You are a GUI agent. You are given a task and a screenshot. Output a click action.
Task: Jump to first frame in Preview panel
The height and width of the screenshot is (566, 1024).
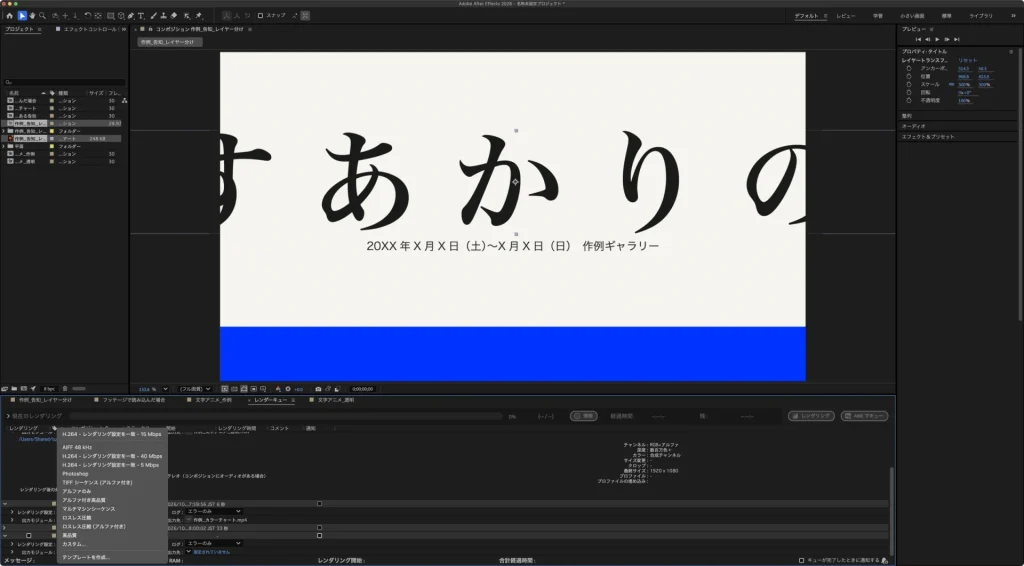pyautogui.click(x=918, y=40)
